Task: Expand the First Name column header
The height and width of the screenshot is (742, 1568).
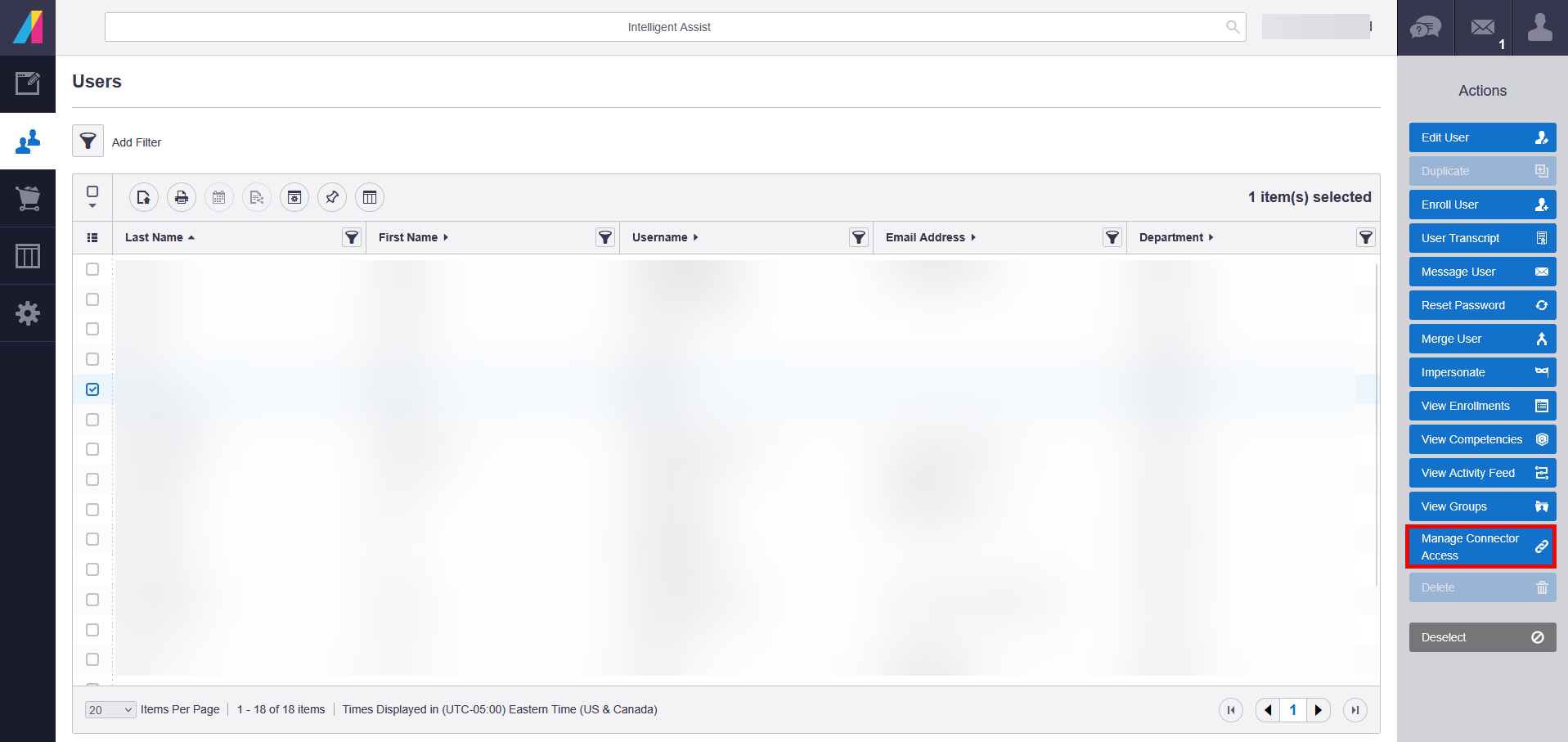Action: [413, 237]
